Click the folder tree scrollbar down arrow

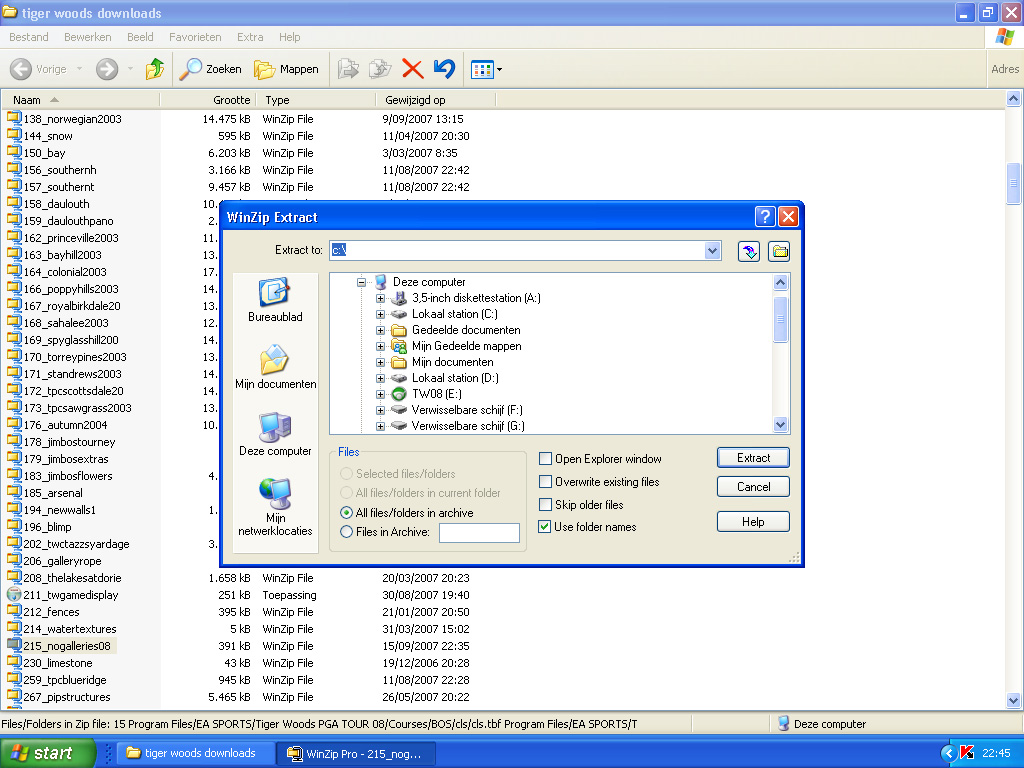coord(781,425)
